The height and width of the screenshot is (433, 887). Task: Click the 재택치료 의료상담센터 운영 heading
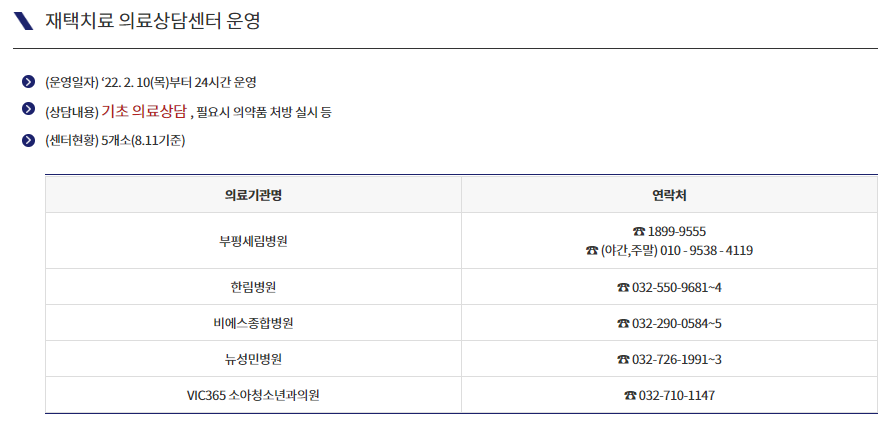153,21
